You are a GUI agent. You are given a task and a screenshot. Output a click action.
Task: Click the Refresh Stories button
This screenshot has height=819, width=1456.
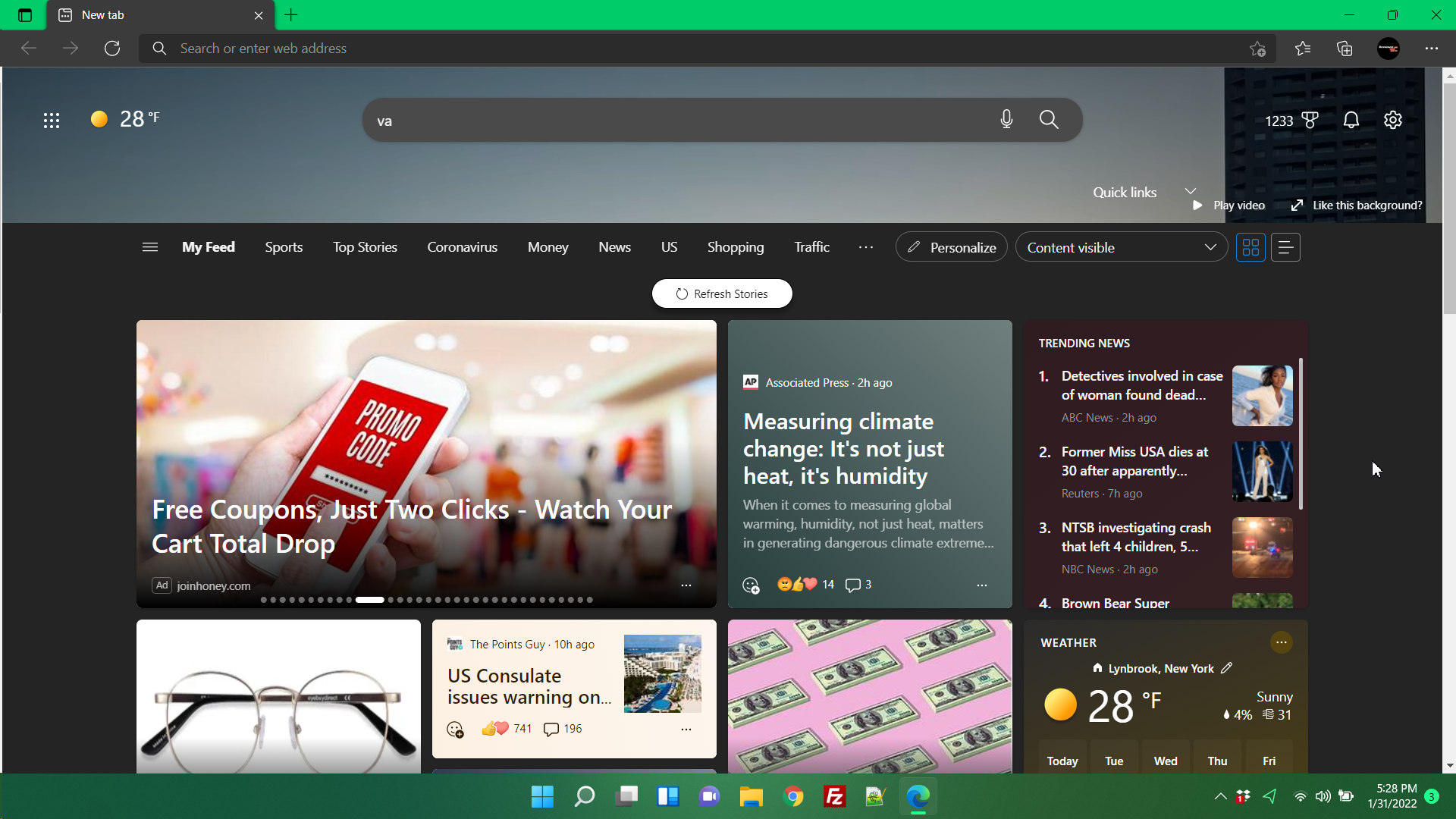click(x=722, y=293)
